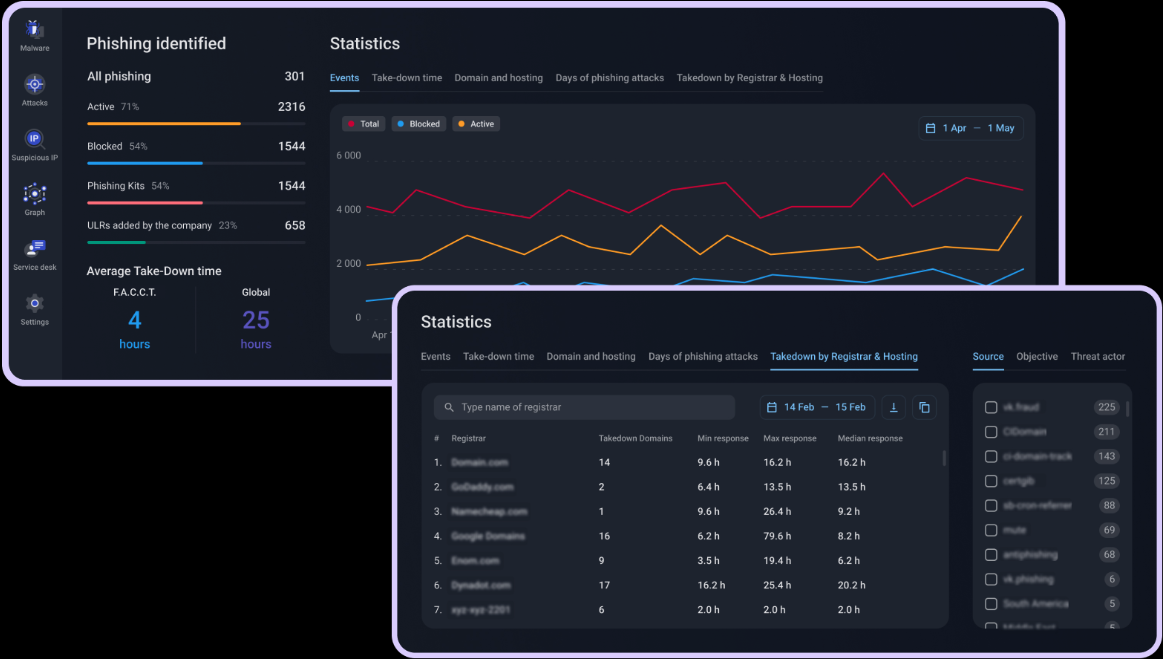Tick the antiphishing source checkbox

coord(991,555)
